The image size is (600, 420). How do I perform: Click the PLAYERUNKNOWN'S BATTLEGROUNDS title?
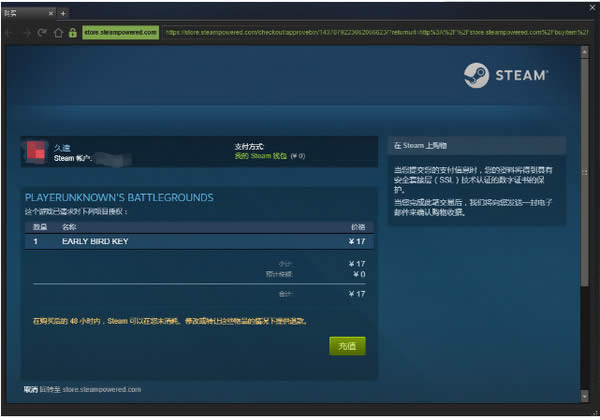(x=119, y=198)
